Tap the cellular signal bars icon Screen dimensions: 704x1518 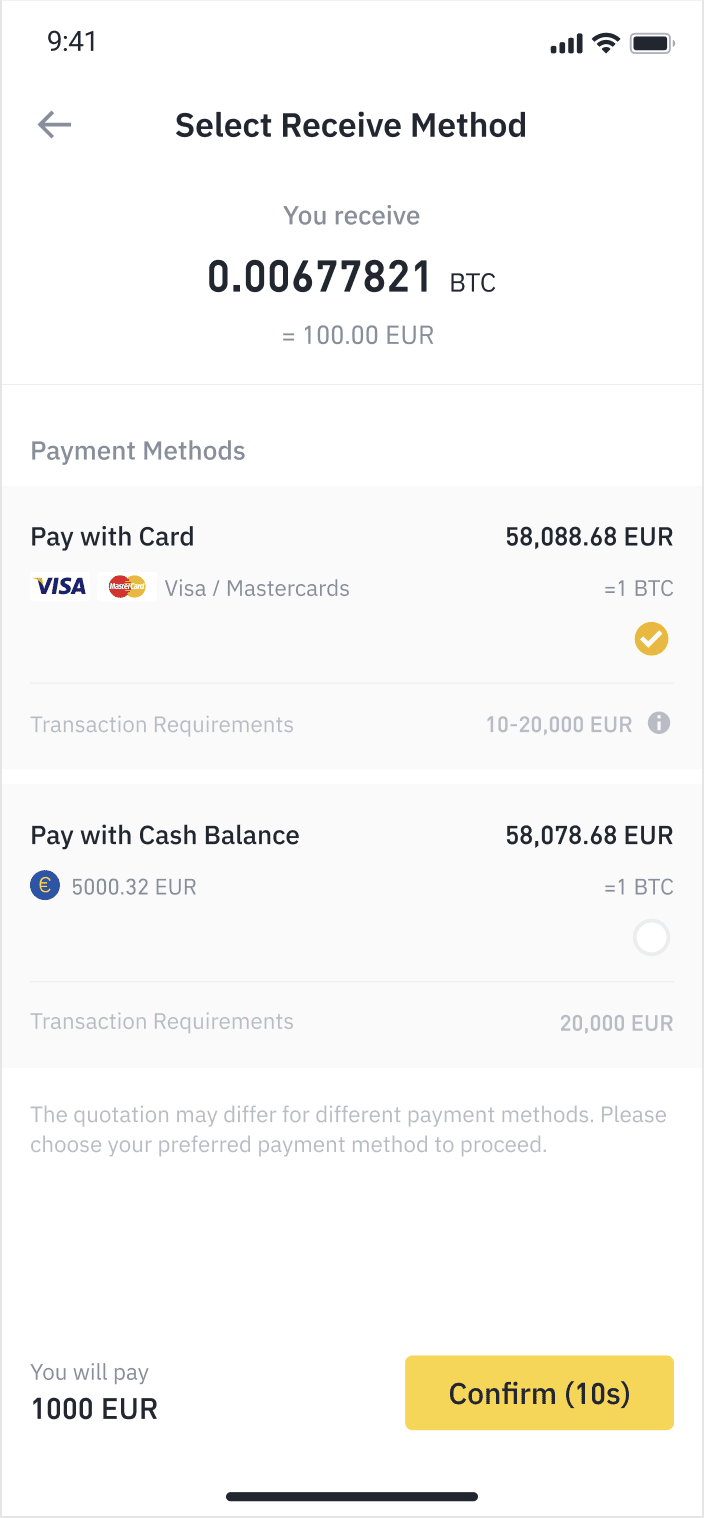[566, 44]
